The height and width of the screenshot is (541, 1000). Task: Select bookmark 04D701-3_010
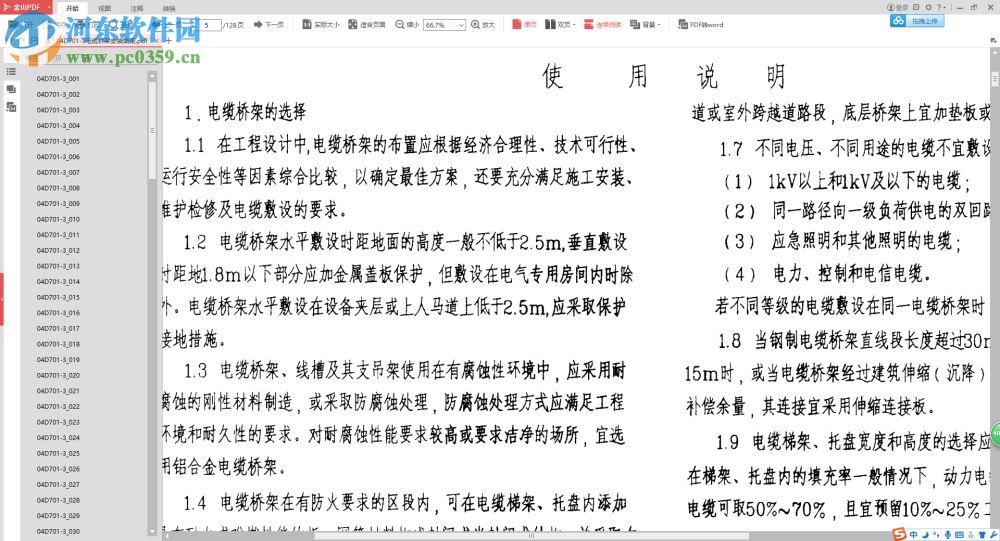pyautogui.click(x=58, y=219)
